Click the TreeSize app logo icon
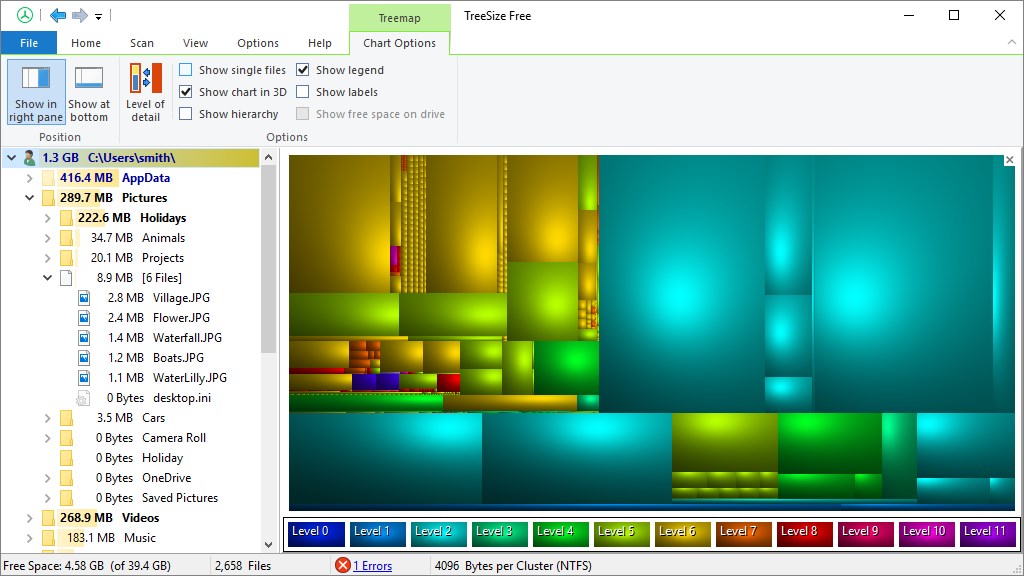 [25, 15]
